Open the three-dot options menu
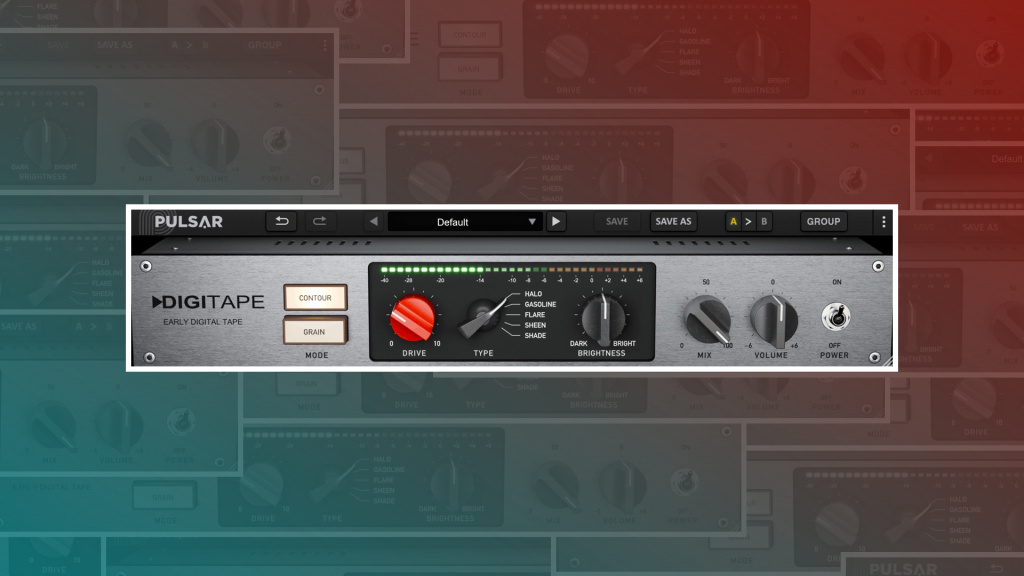Screen dimensions: 1024x576 click(884, 221)
